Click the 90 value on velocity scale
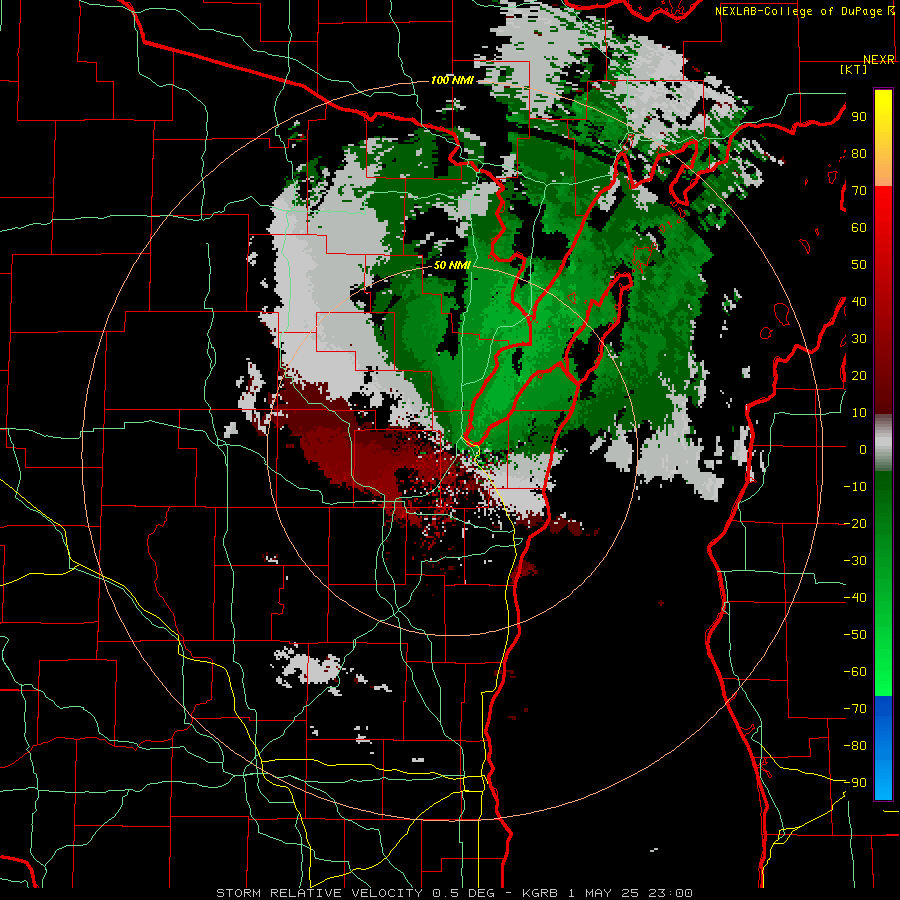This screenshot has height=900, width=900. (859, 117)
